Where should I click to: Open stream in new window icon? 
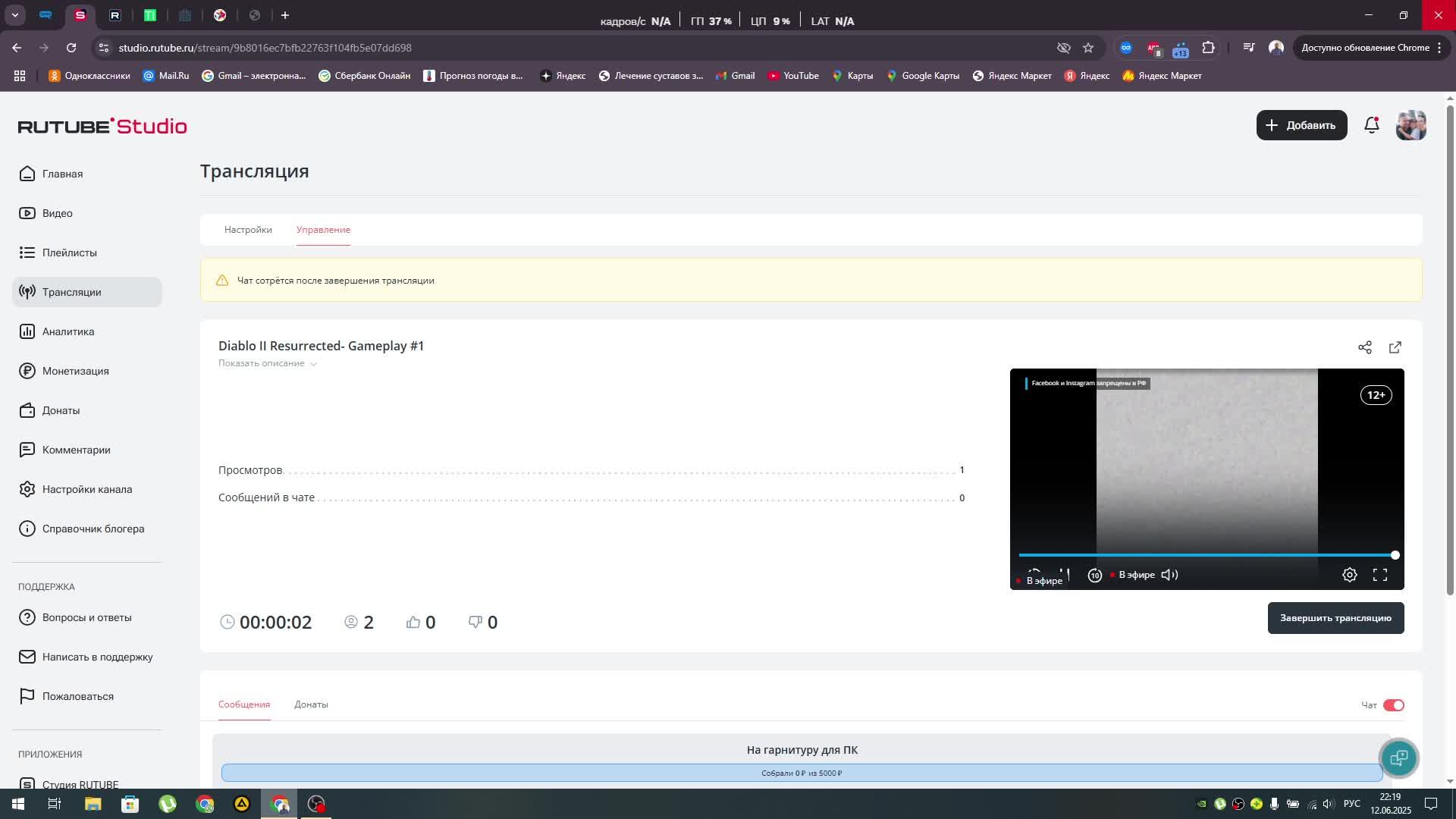pos(1395,347)
